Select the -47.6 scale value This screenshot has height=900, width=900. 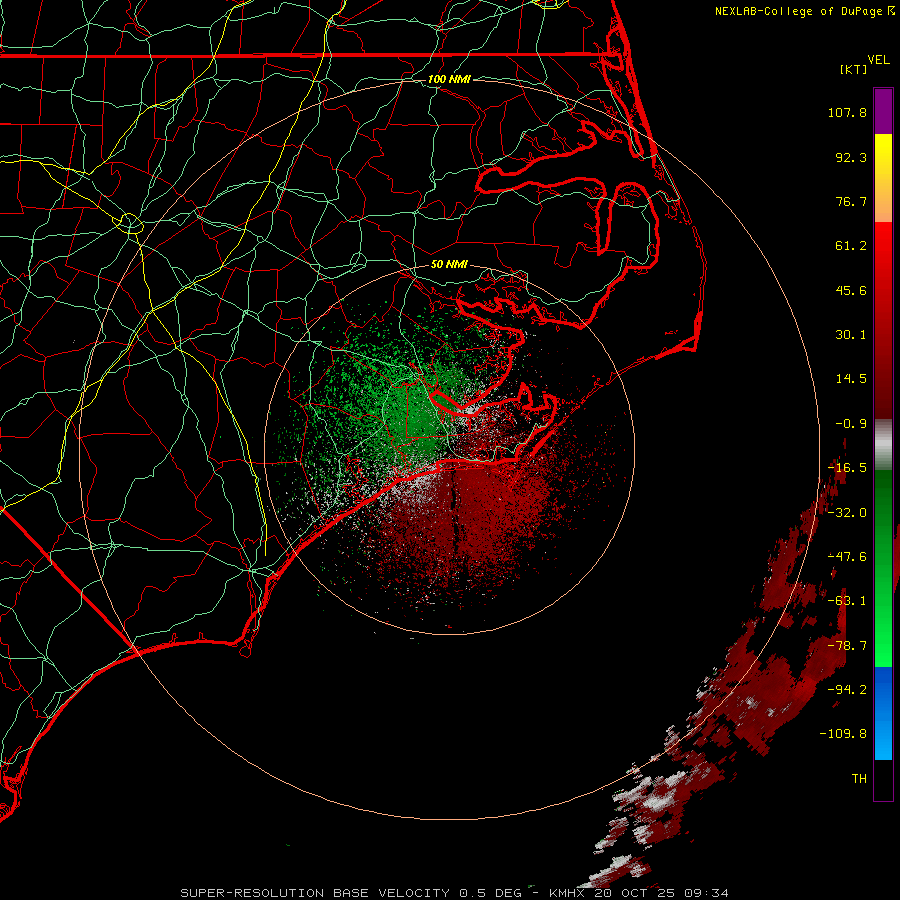coord(847,557)
